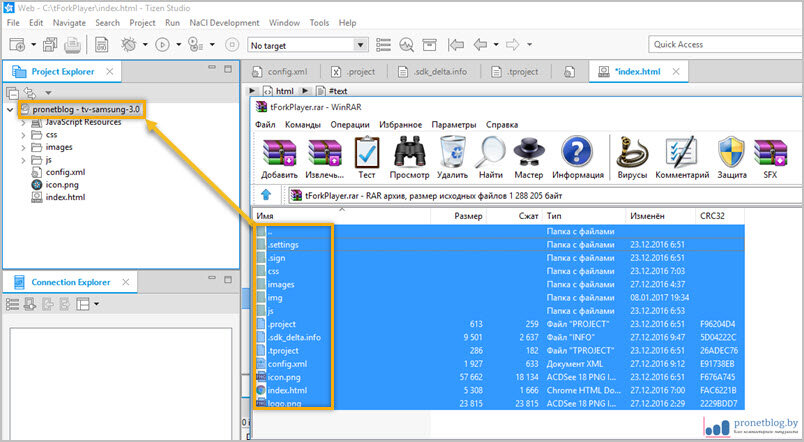Click the WinRAR Тест (Test) icon
804x442 pixels.
(367, 153)
